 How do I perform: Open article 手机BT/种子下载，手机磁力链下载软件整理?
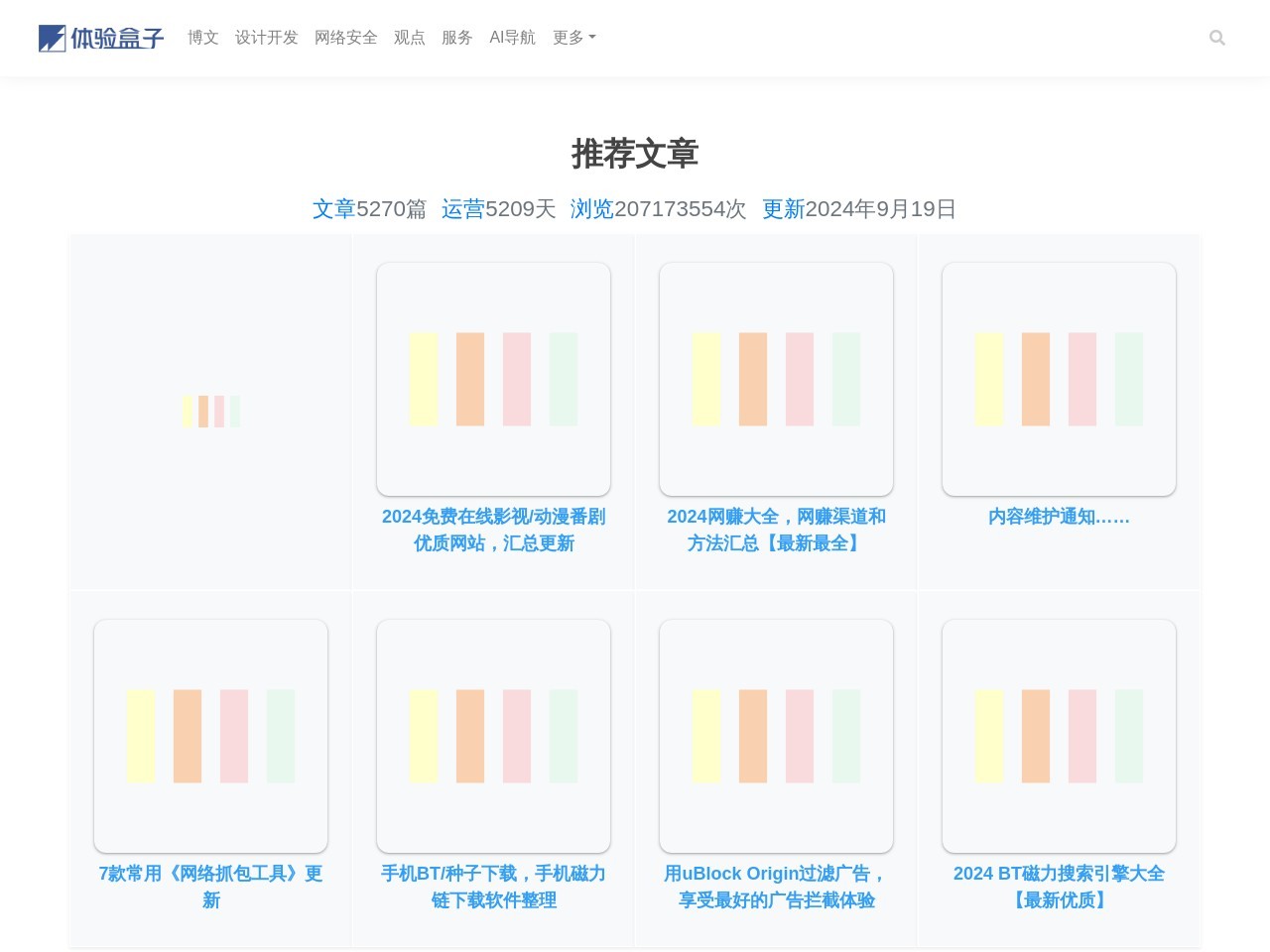point(493,887)
